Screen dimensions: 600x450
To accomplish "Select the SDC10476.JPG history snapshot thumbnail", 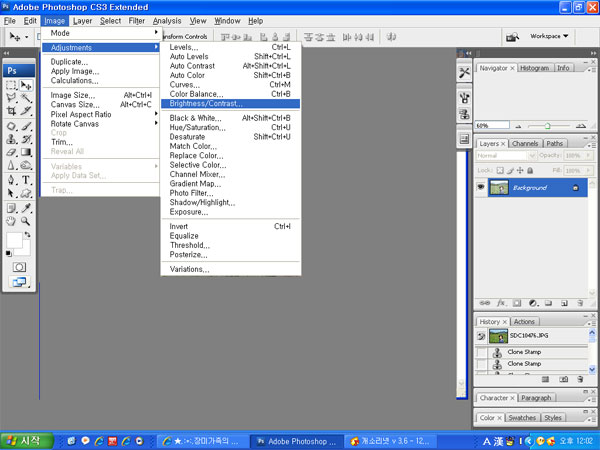I will point(499,336).
